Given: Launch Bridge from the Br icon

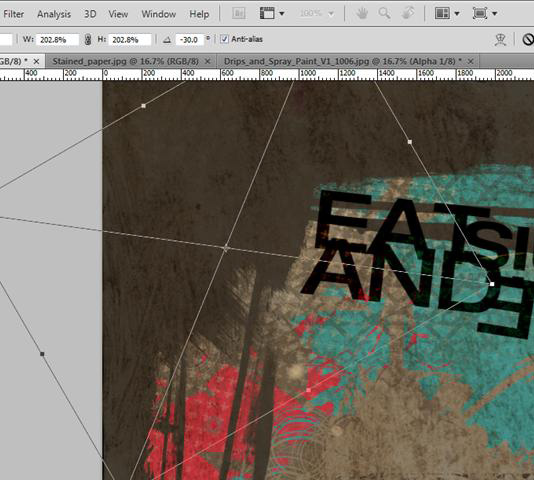Looking at the screenshot, I should [x=239, y=13].
